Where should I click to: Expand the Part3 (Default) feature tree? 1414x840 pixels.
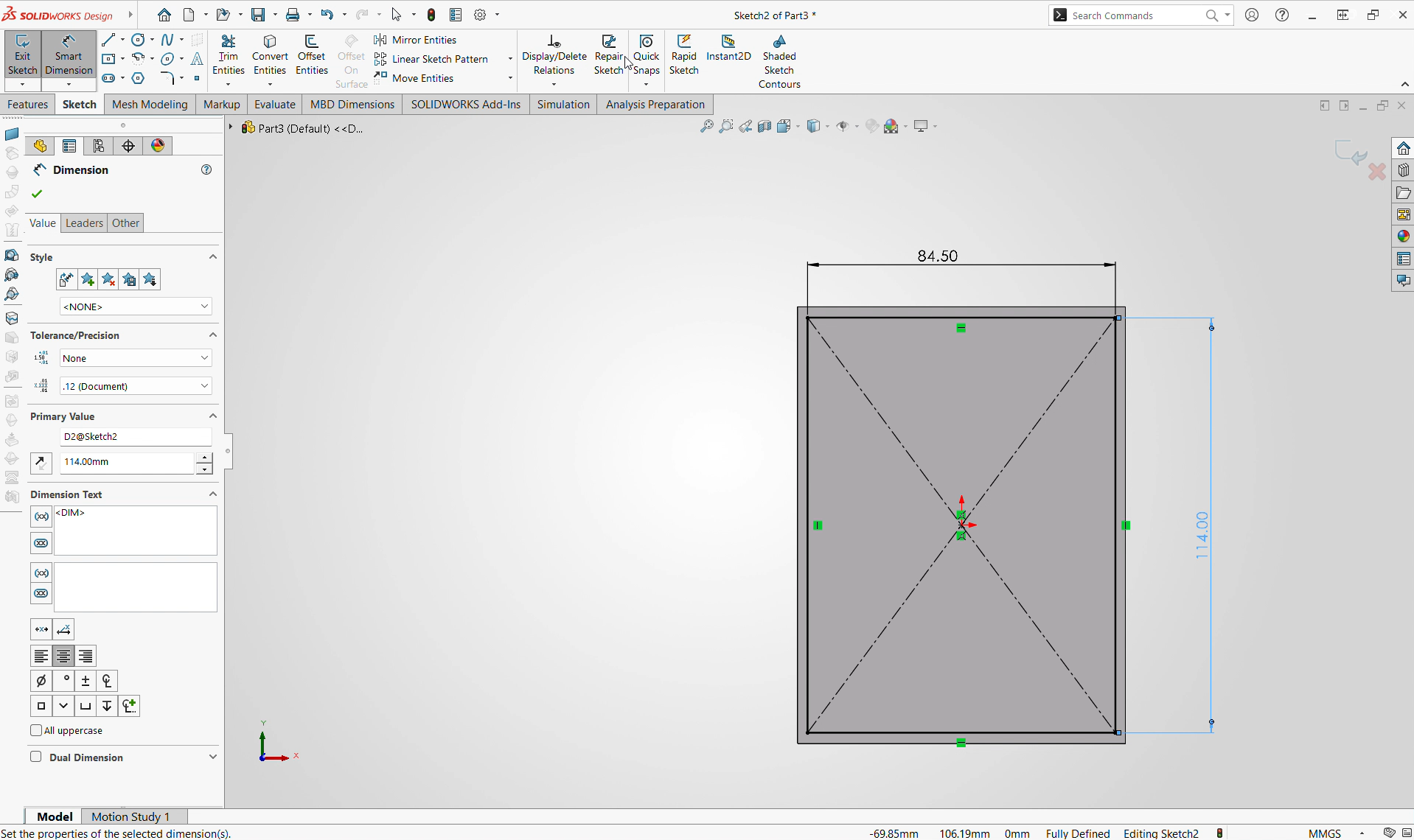tap(231, 127)
